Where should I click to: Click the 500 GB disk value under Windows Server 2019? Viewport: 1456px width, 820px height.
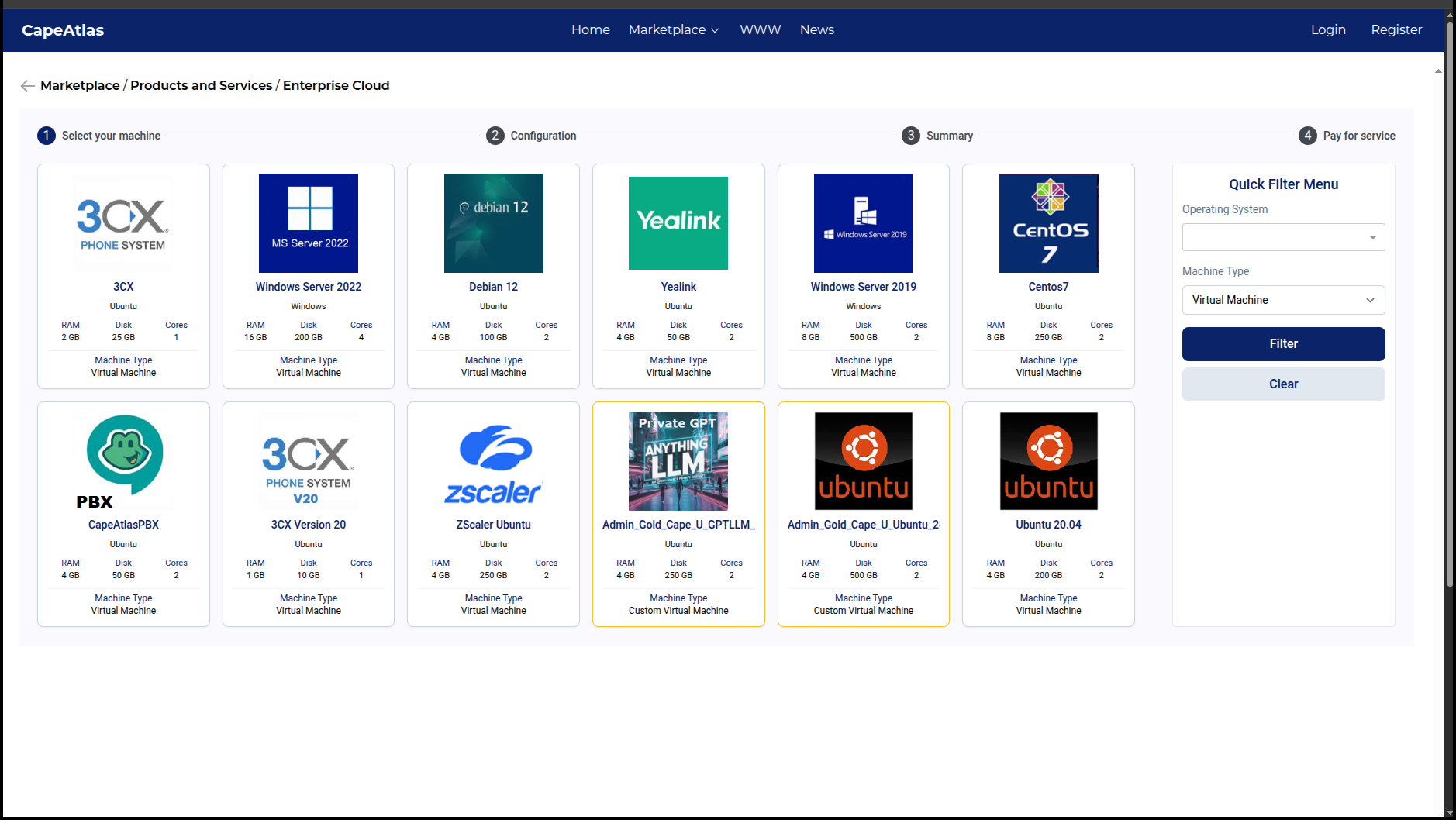click(x=864, y=337)
